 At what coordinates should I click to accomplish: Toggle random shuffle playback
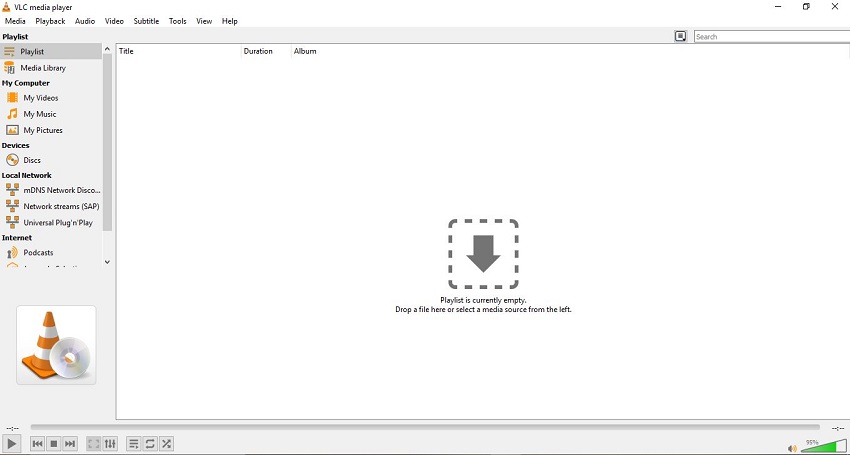[x=166, y=444]
